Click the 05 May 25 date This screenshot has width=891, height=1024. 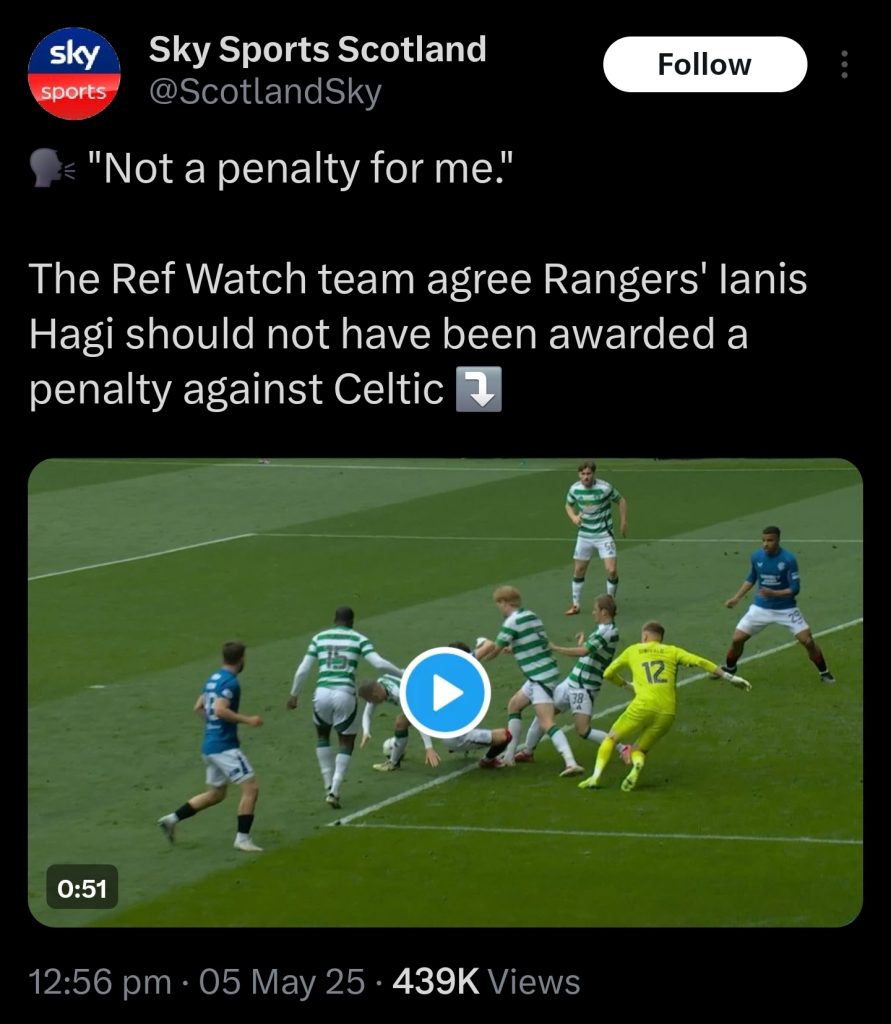point(282,982)
